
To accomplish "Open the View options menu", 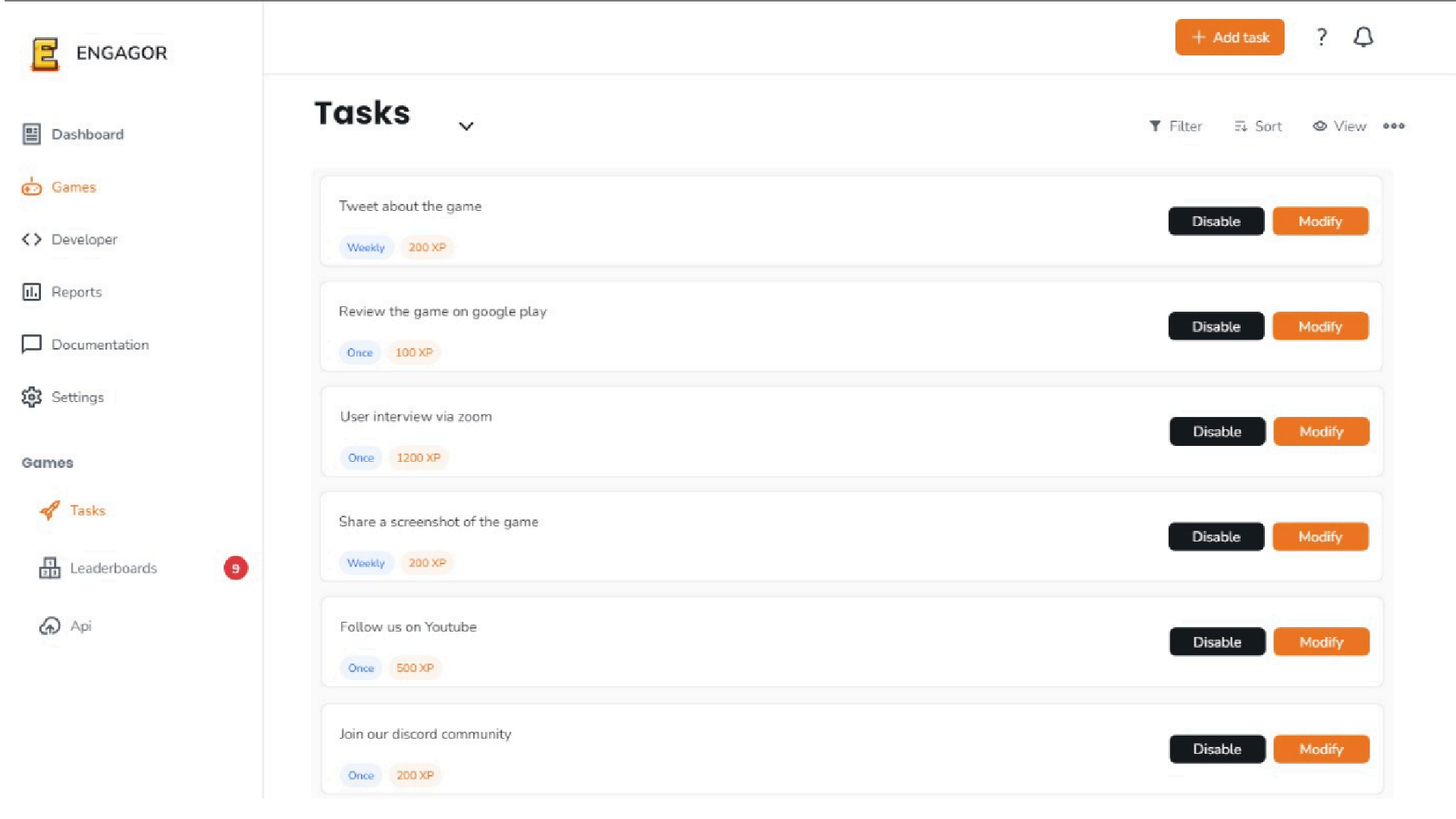I will tap(1340, 126).
